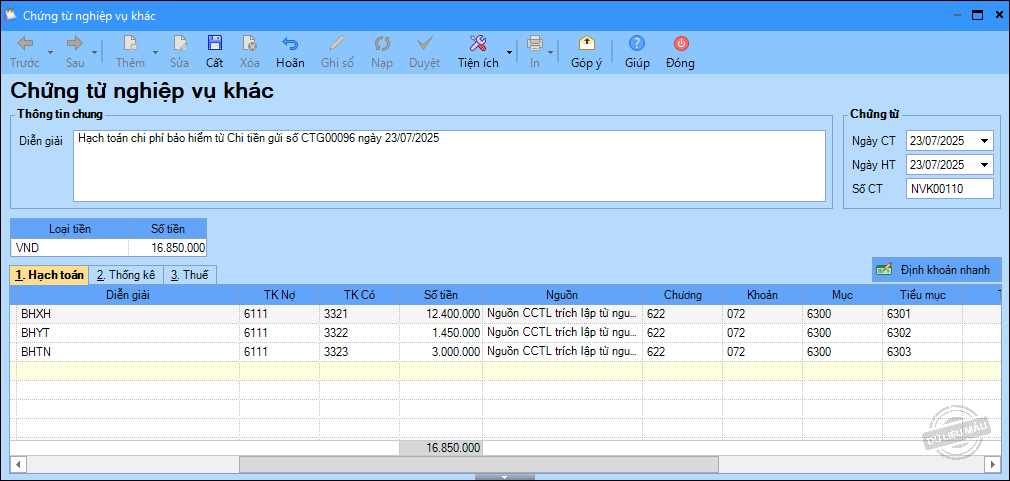Click the VND currency cell
This screenshot has height=481, width=1010.
[70, 247]
